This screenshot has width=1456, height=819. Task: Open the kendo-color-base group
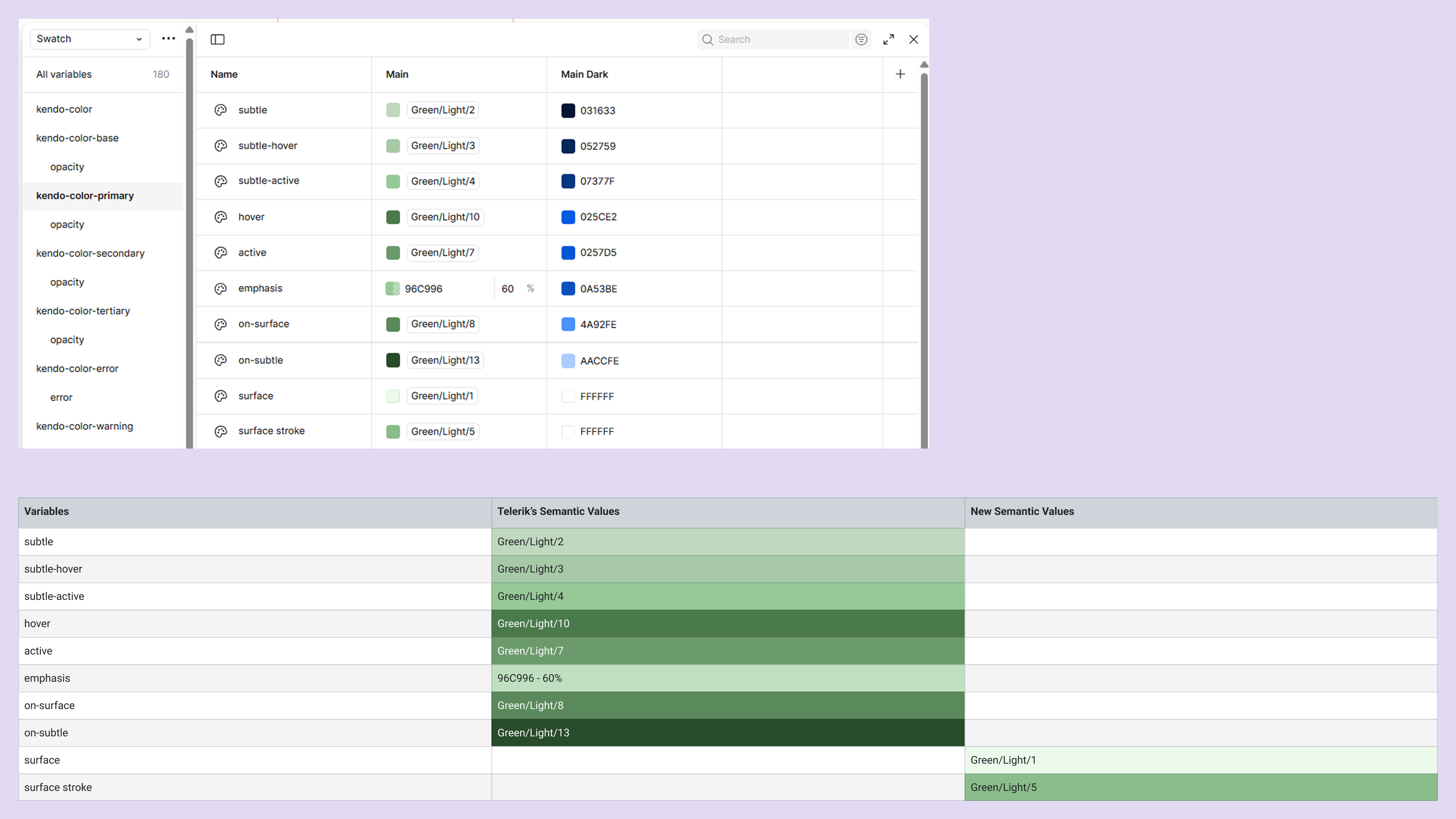(77, 138)
